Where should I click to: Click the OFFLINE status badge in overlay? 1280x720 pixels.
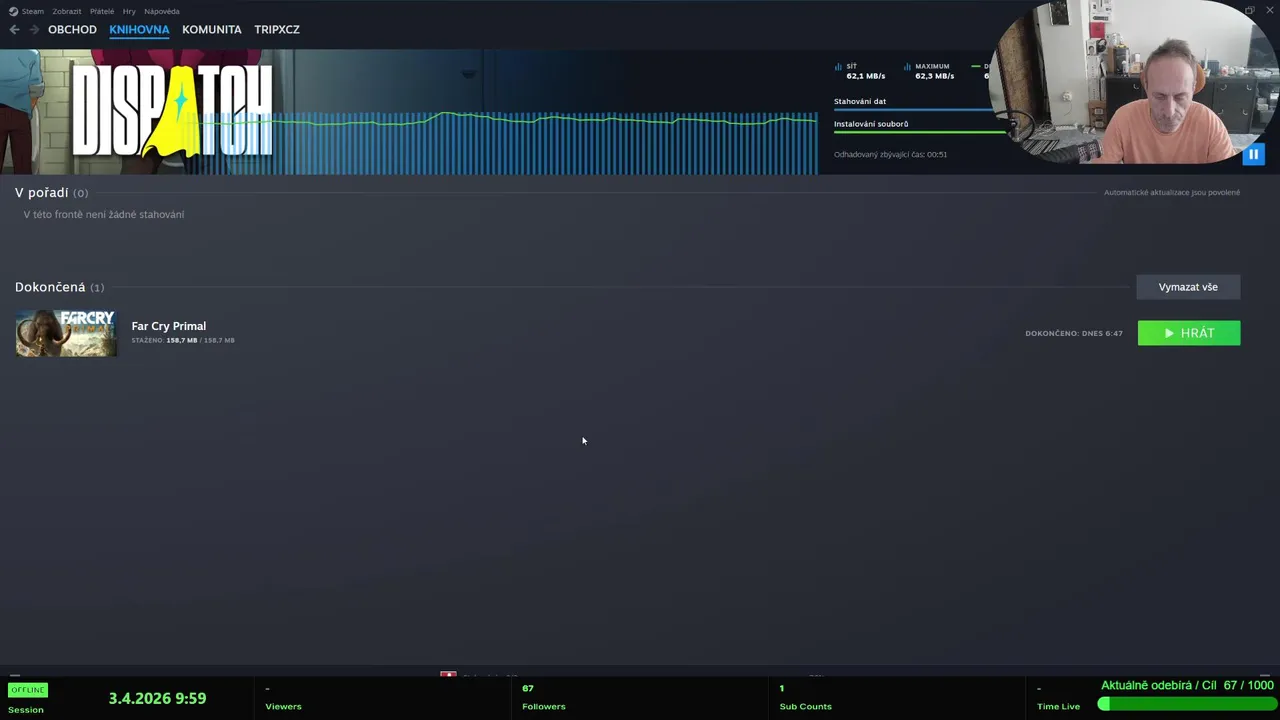click(x=28, y=690)
